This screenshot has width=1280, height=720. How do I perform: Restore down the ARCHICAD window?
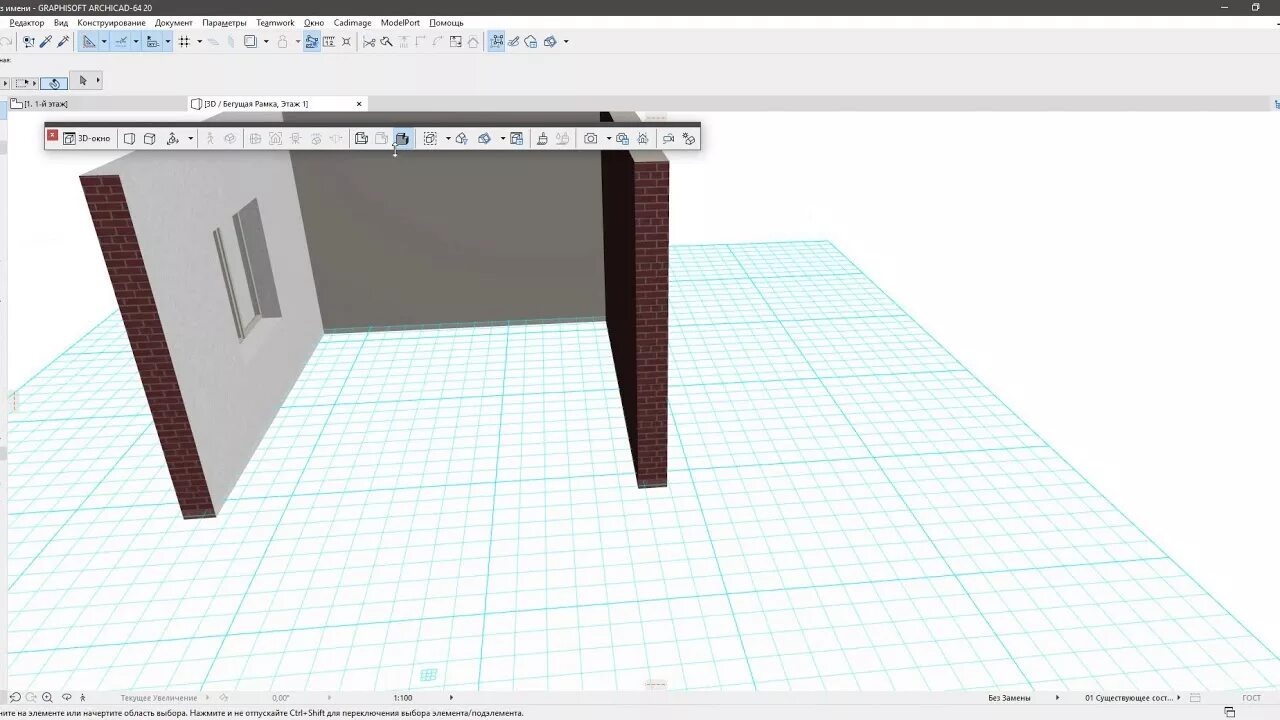pyautogui.click(x=1256, y=7)
